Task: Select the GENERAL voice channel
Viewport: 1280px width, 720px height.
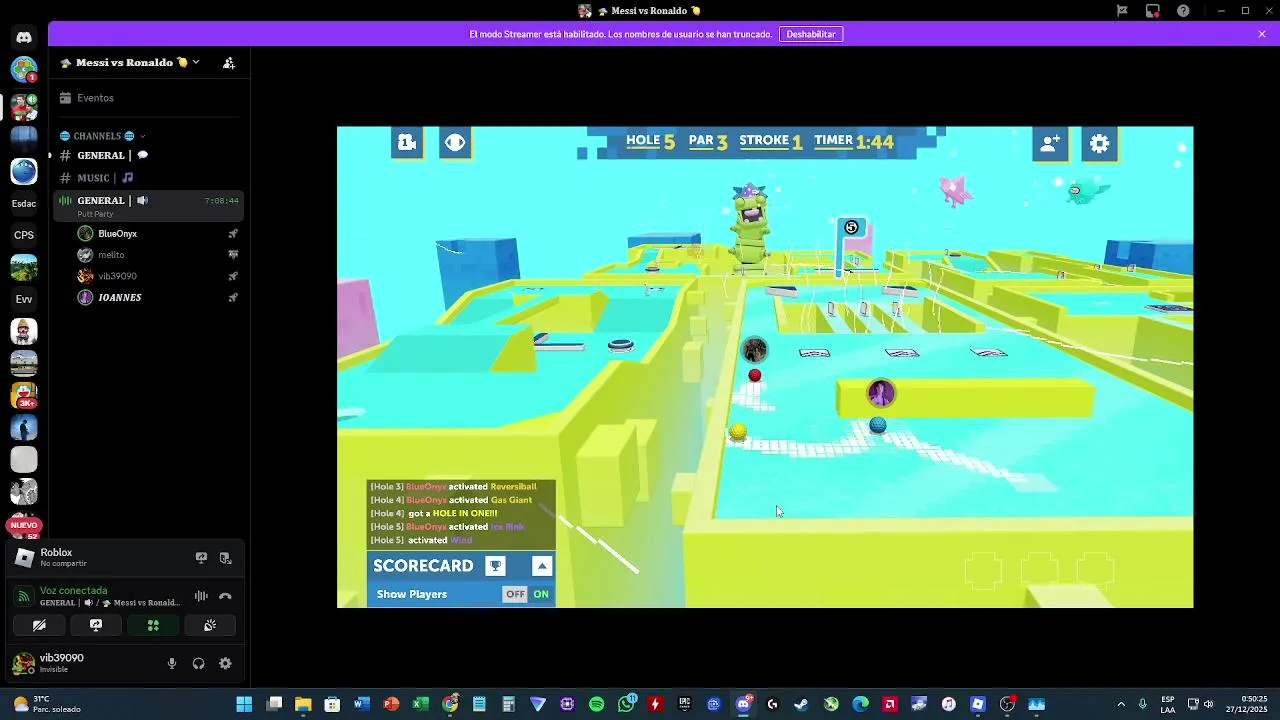Action: (148, 205)
